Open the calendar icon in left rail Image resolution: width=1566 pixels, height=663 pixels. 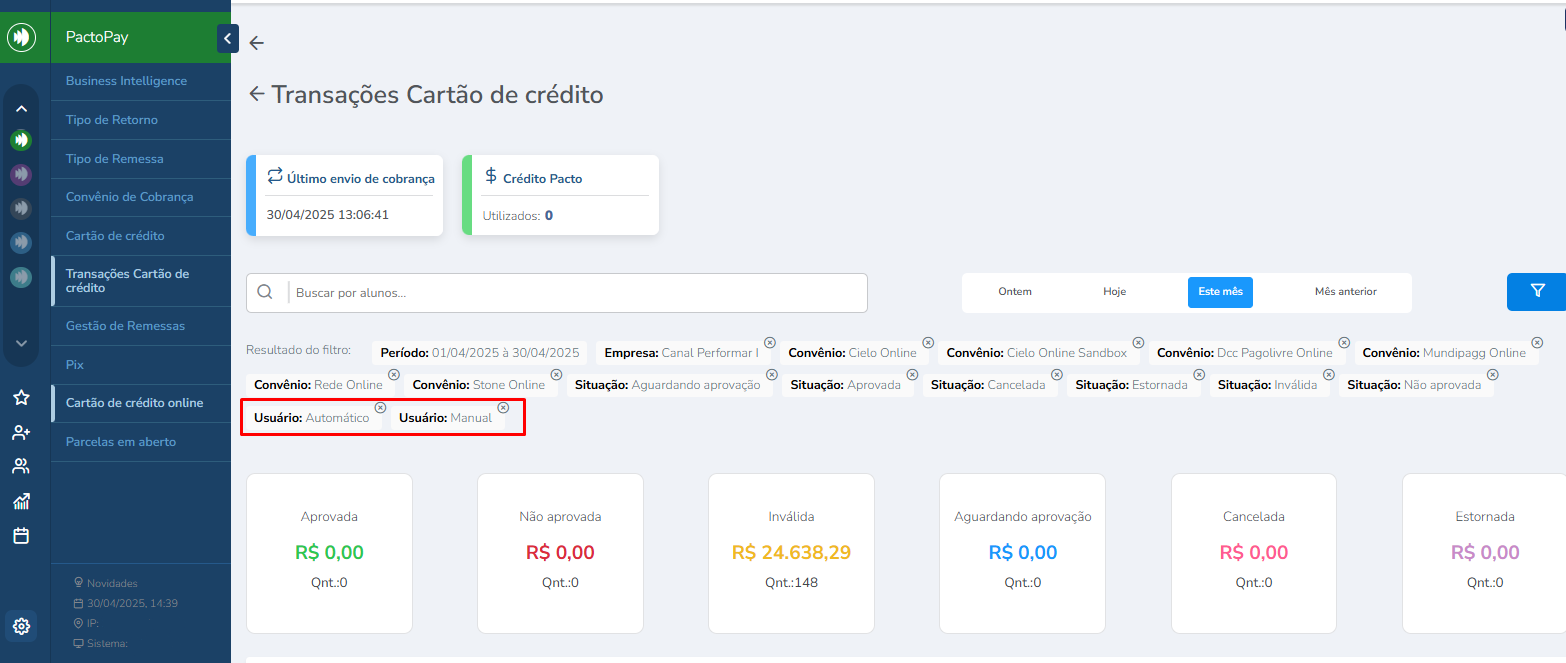pyautogui.click(x=21, y=536)
